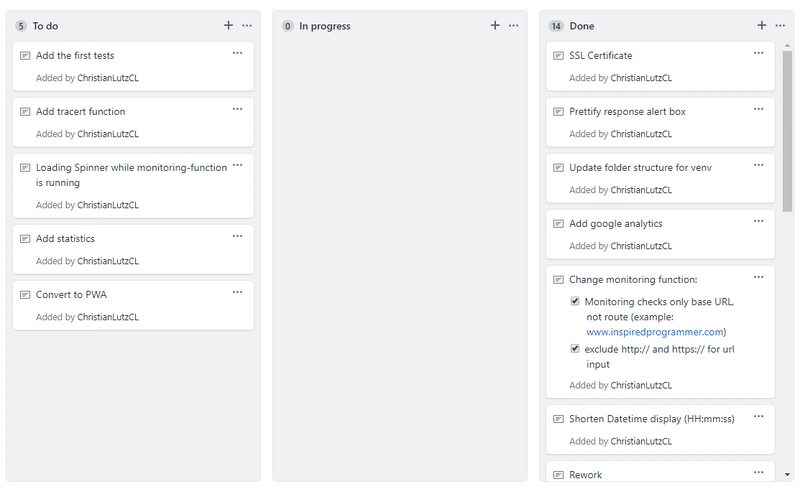Uncheck 'Monitoring checks only base URL' checkbox

pos(575,301)
